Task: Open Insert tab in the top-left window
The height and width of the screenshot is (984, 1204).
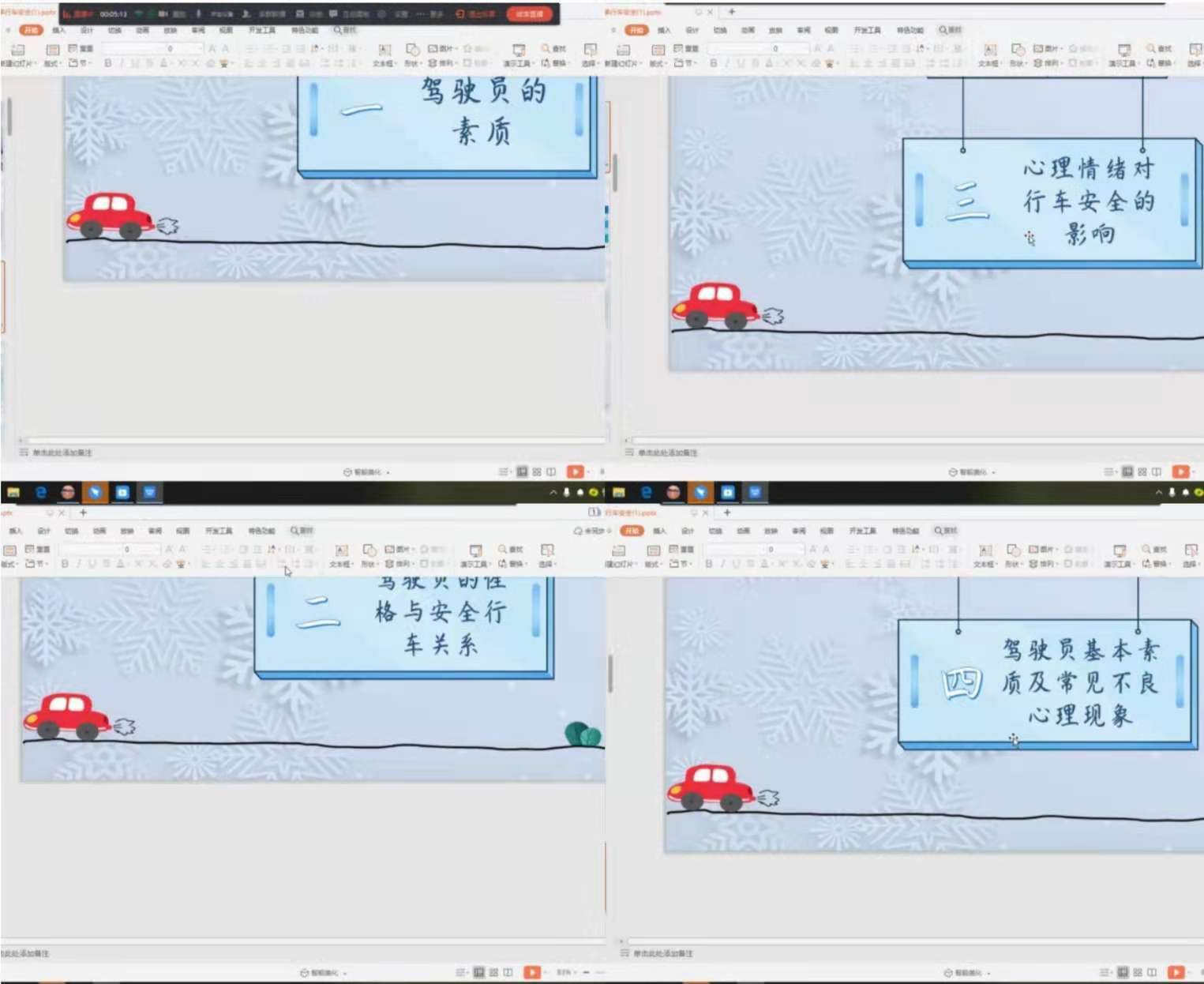Action: point(59,30)
